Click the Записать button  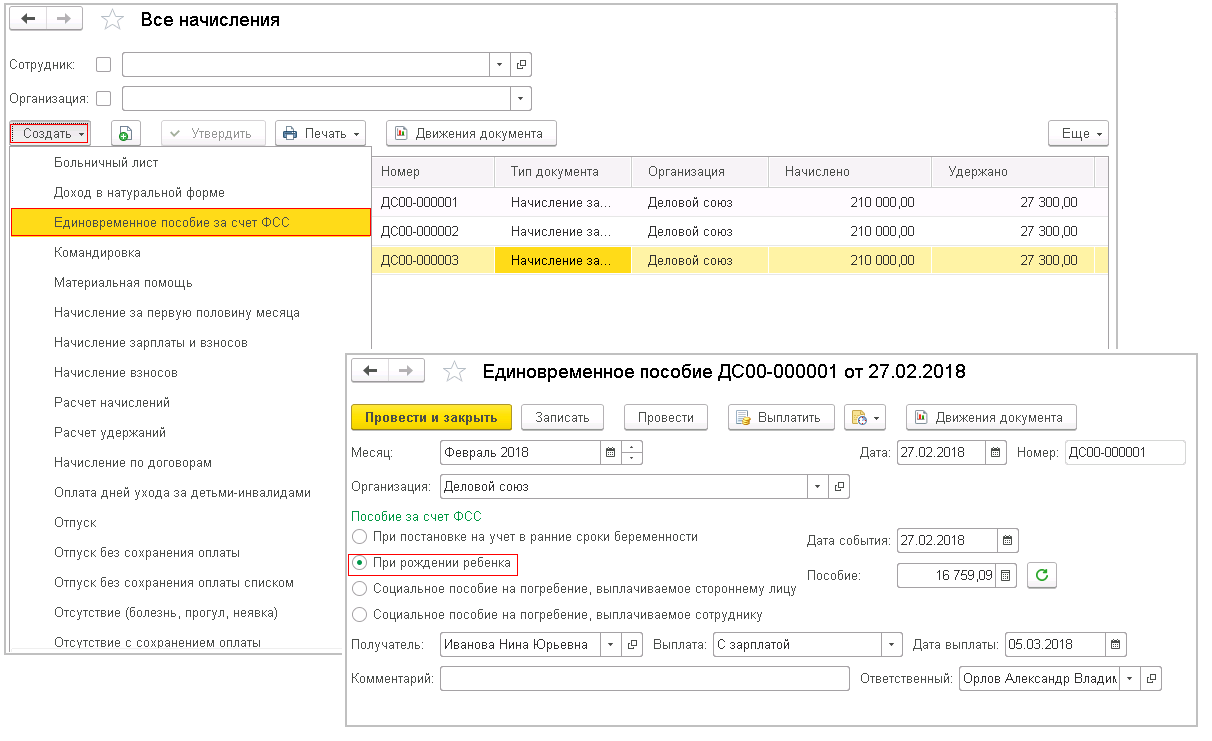[x=561, y=417]
